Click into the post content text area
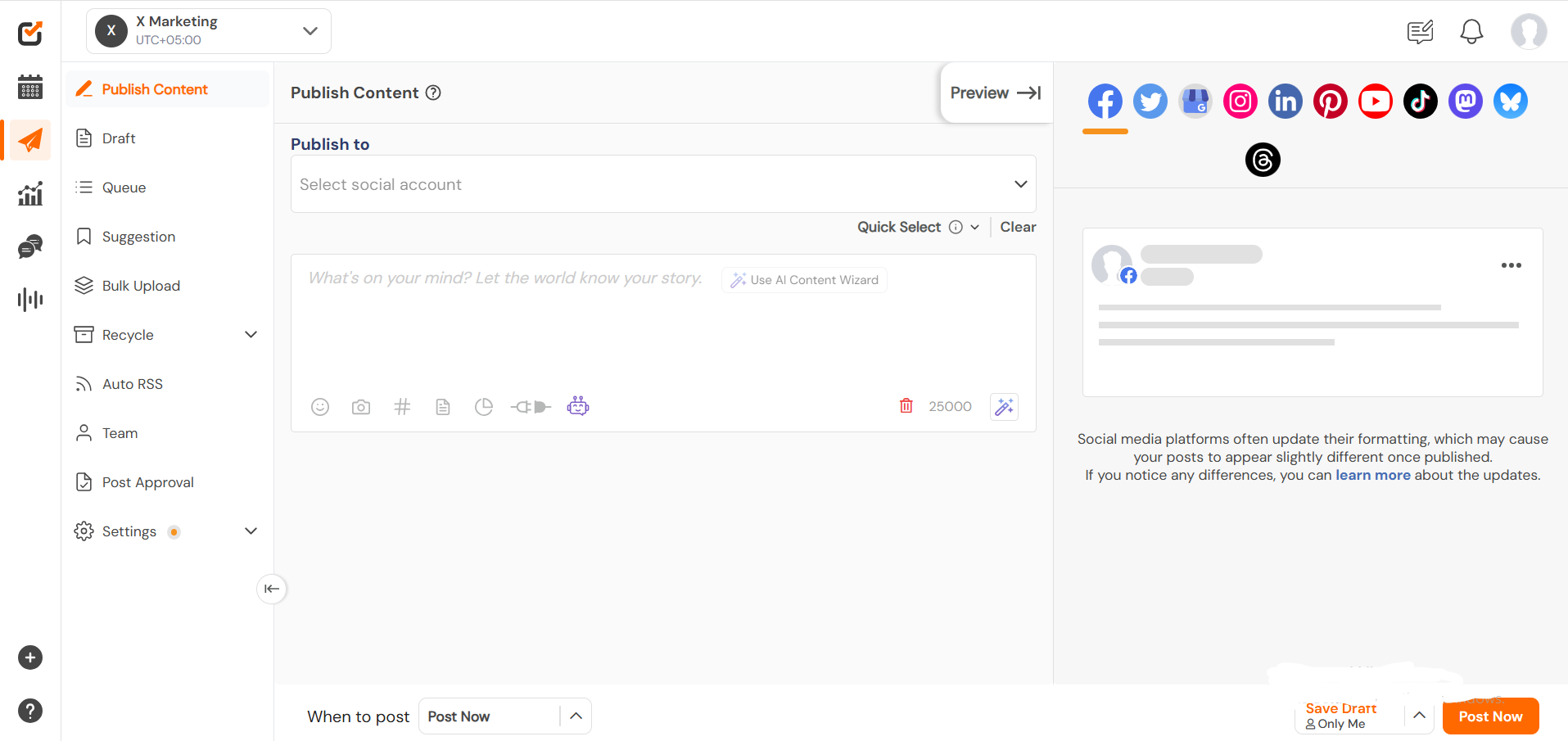Image resolution: width=1568 pixels, height=741 pixels. click(663, 328)
